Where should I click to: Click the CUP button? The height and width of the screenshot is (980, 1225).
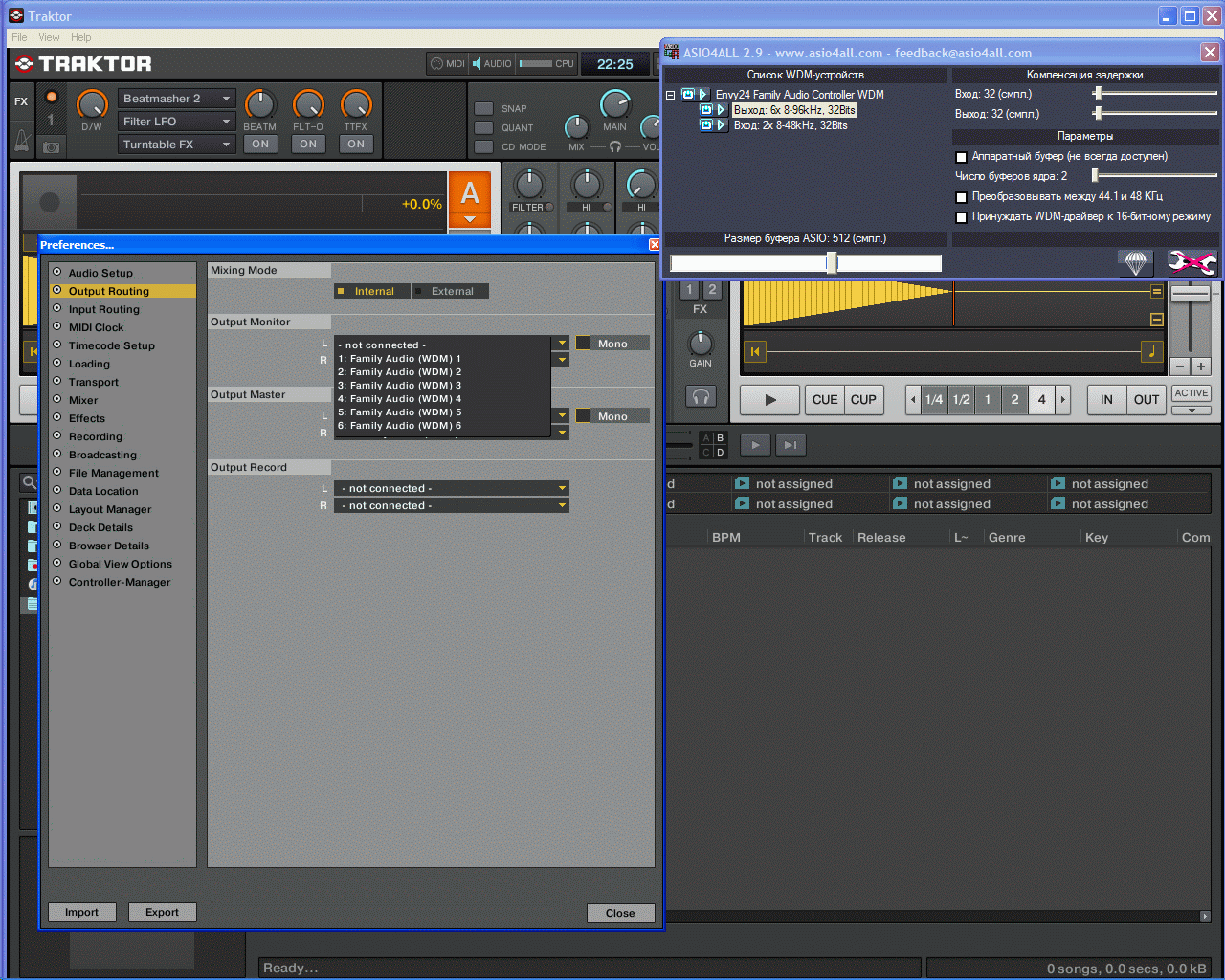(x=863, y=400)
